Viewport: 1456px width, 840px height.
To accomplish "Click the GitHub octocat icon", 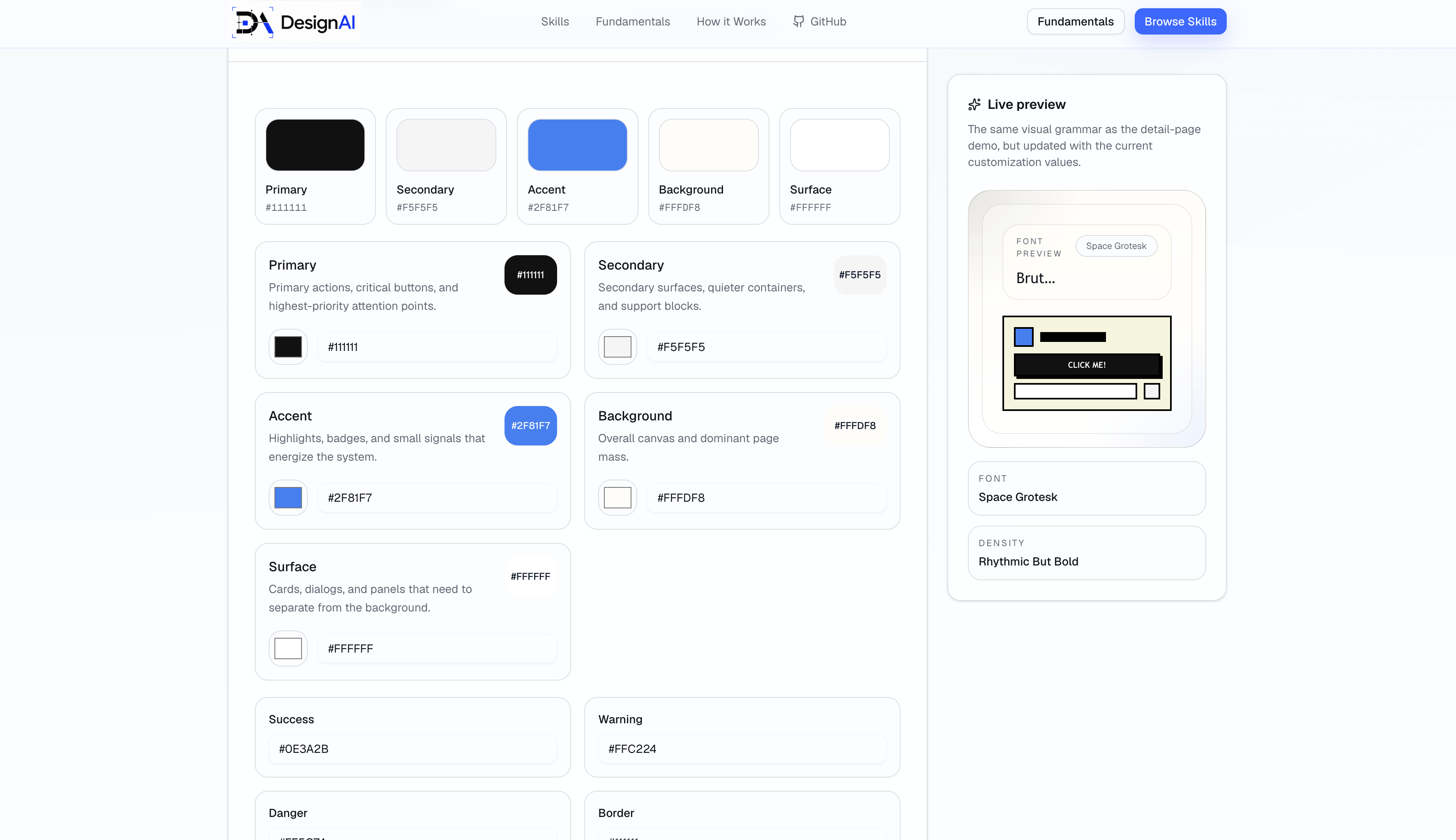I will click(x=798, y=21).
